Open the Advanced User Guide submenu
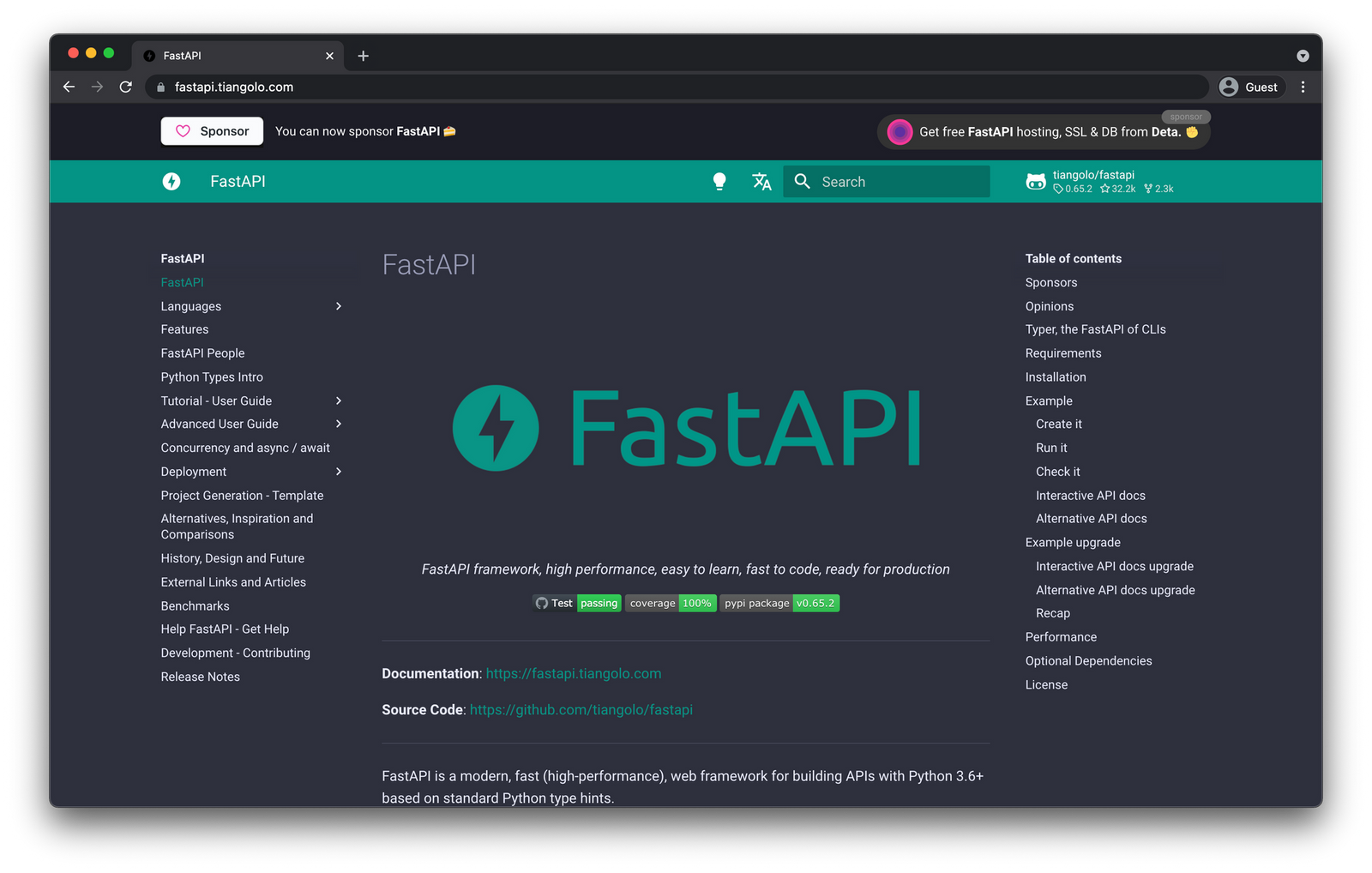This screenshot has width=1372, height=873. tap(339, 424)
